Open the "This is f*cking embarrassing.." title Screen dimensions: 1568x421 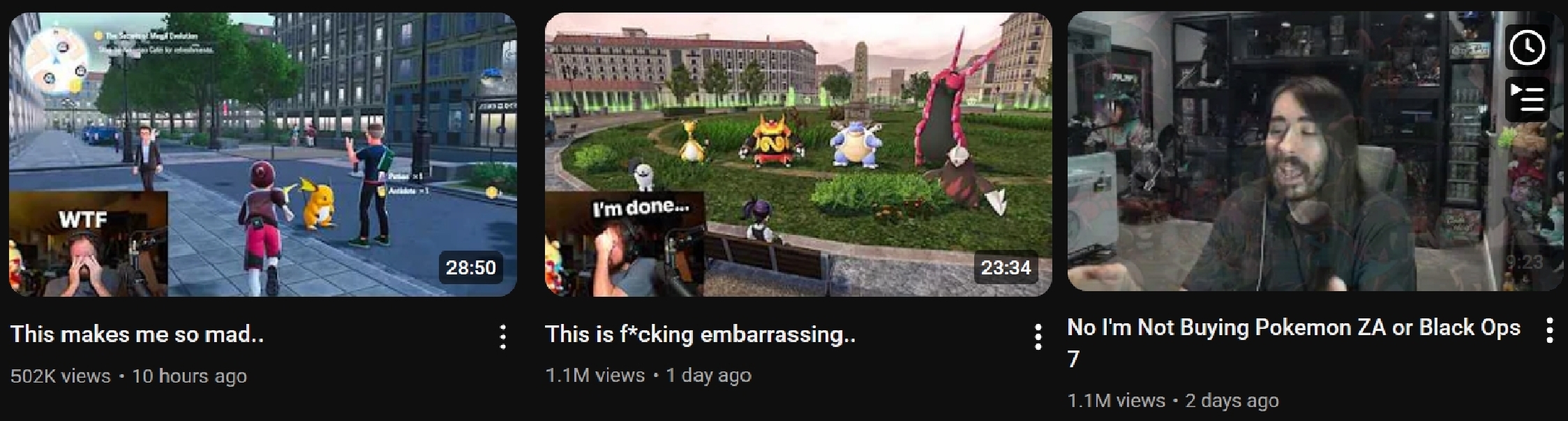[700, 334]
